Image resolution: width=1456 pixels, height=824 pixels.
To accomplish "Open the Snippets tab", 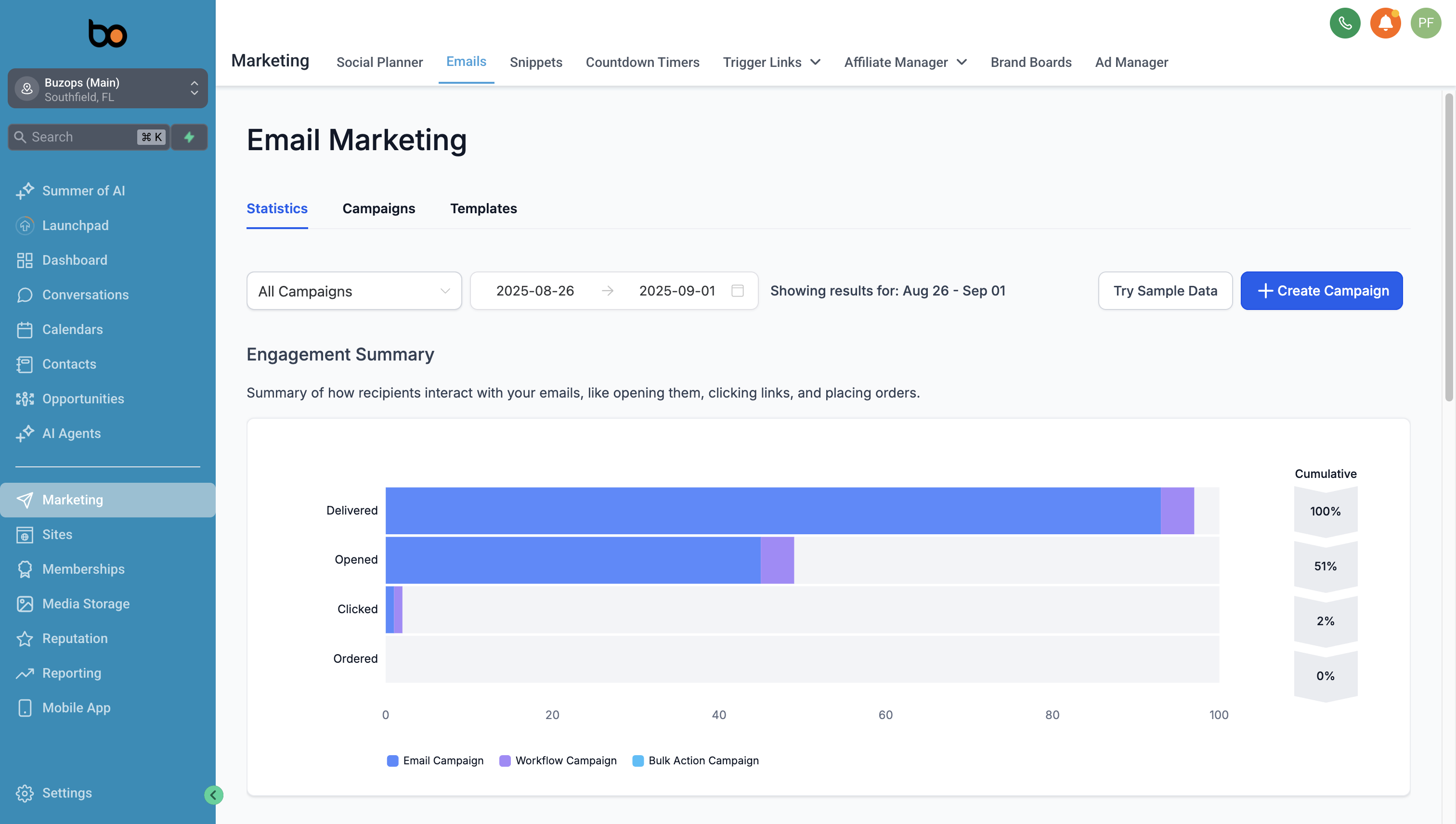I will (x=535, y=62).
